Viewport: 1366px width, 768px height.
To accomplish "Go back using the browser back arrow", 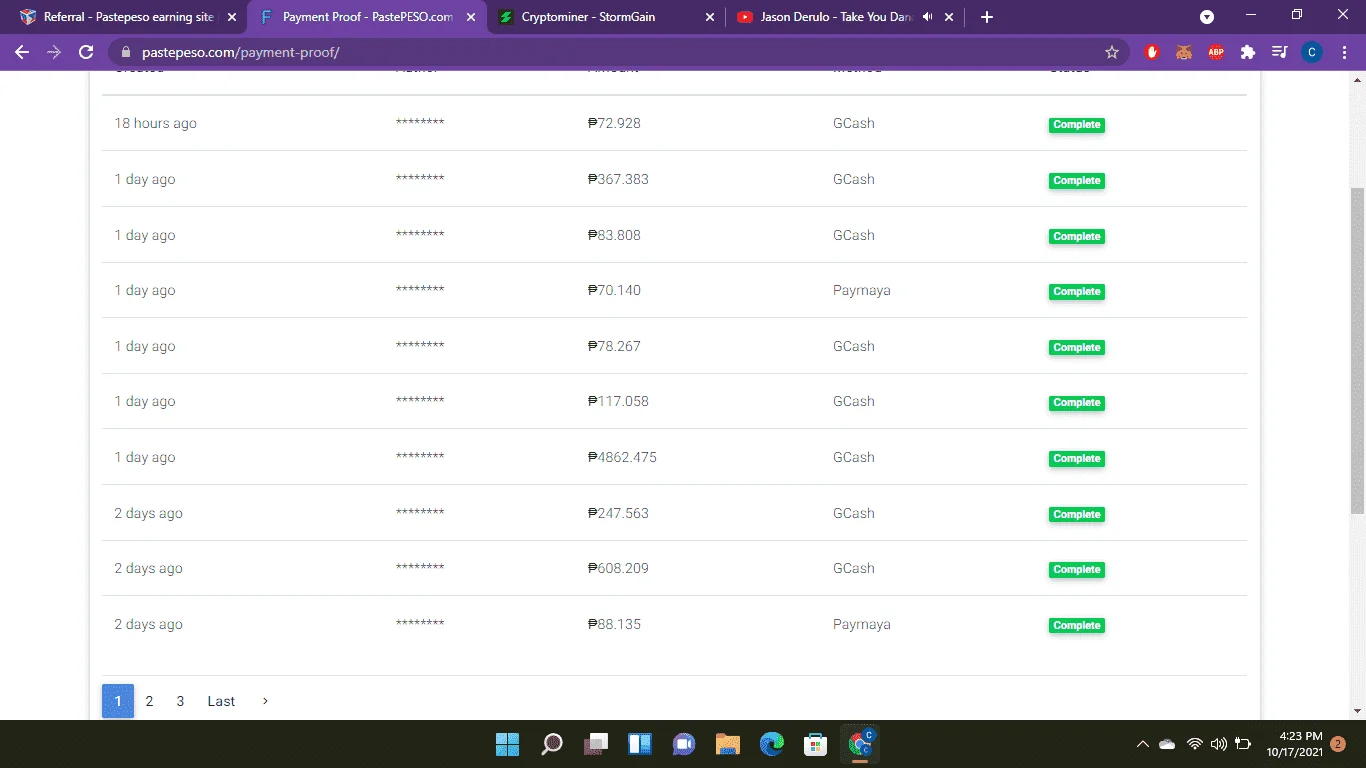I will (22, 52).
